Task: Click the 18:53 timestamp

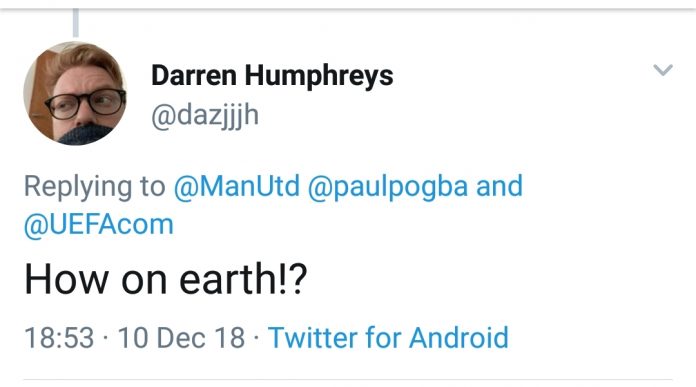Action: click(x=59, y=338)
